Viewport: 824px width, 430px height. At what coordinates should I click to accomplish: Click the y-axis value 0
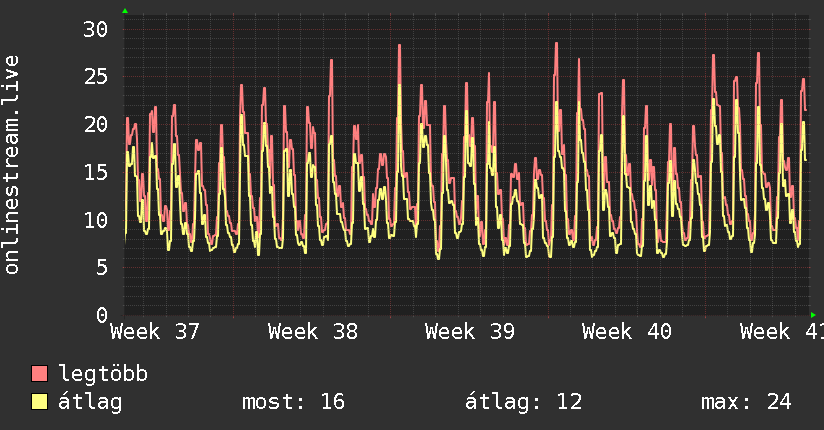102,315
